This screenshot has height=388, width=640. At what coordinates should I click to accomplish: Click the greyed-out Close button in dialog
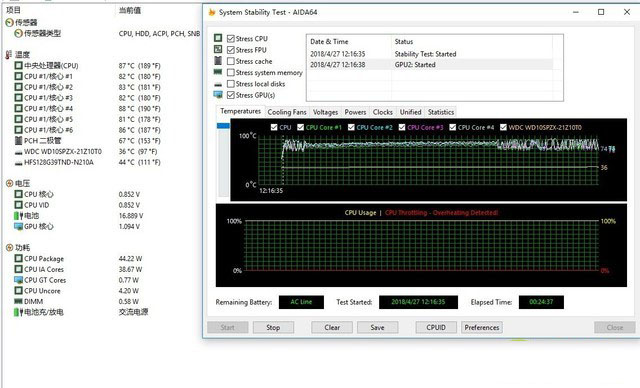tap(615, 327)
